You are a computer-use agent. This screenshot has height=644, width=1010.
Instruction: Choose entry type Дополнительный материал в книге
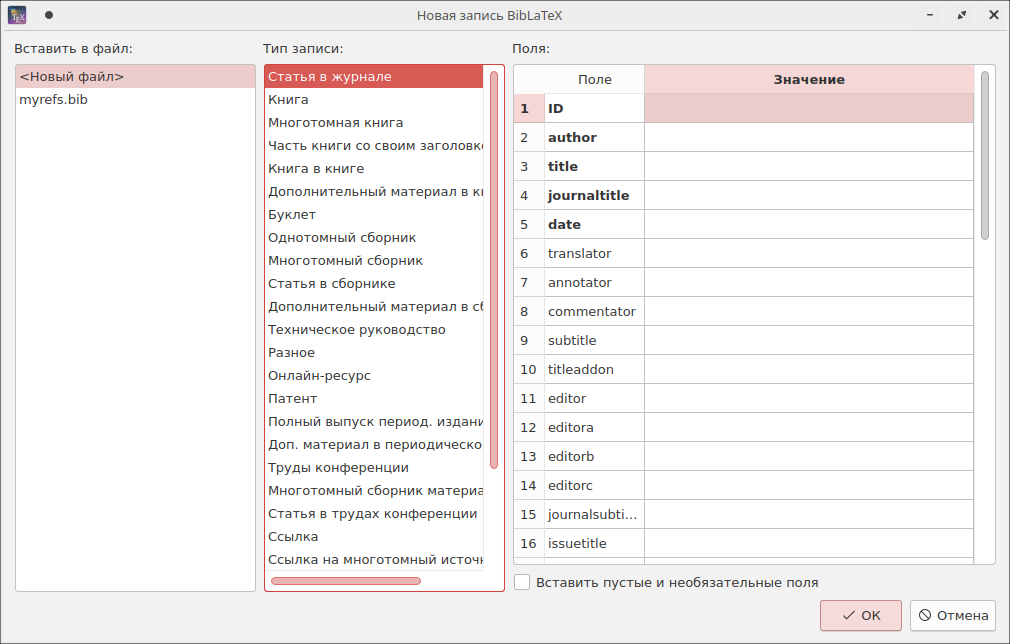(x=374, y=192)
